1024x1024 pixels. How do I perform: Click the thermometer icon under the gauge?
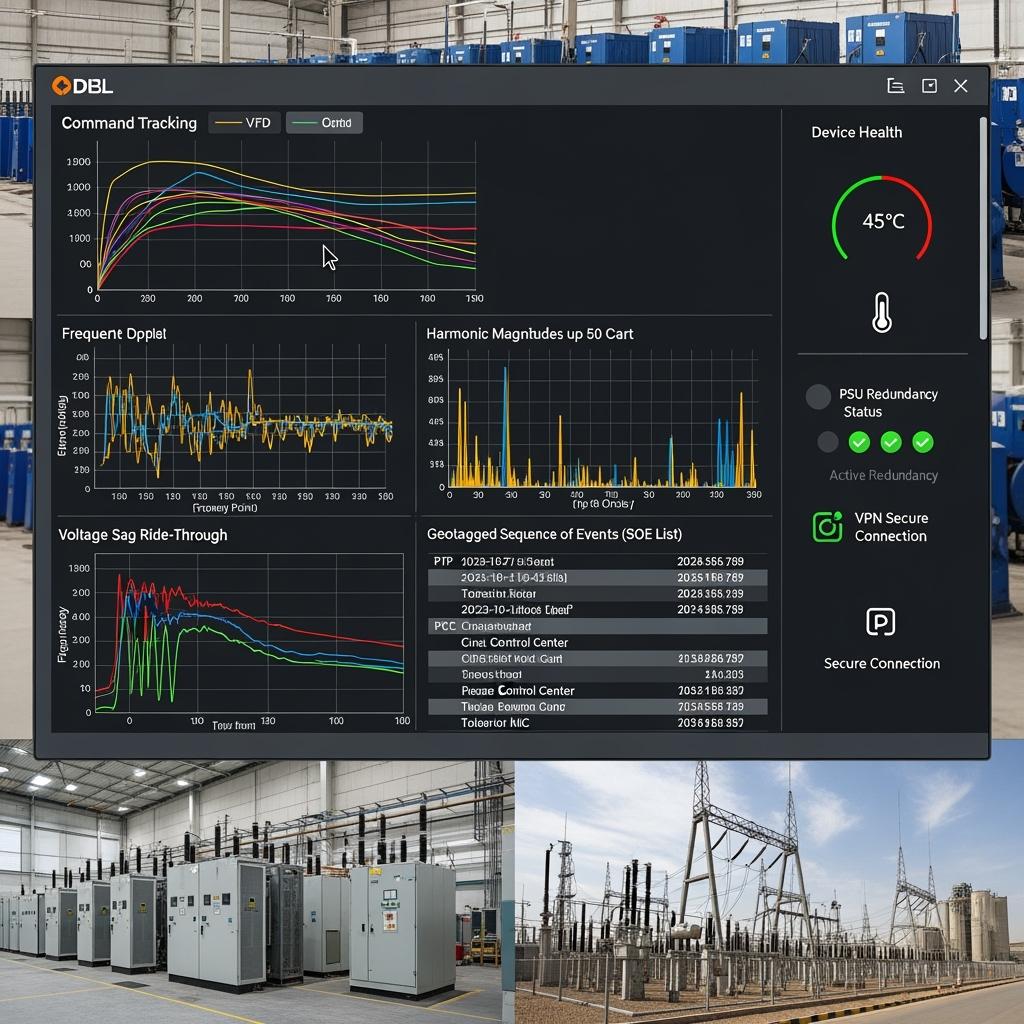click(x=881, y=312)
